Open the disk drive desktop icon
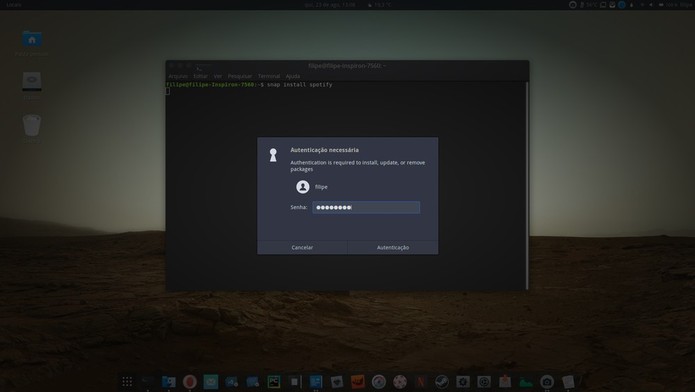Viewport: 695px width, 392px height. pyautogui.click(x=32, y=82)
